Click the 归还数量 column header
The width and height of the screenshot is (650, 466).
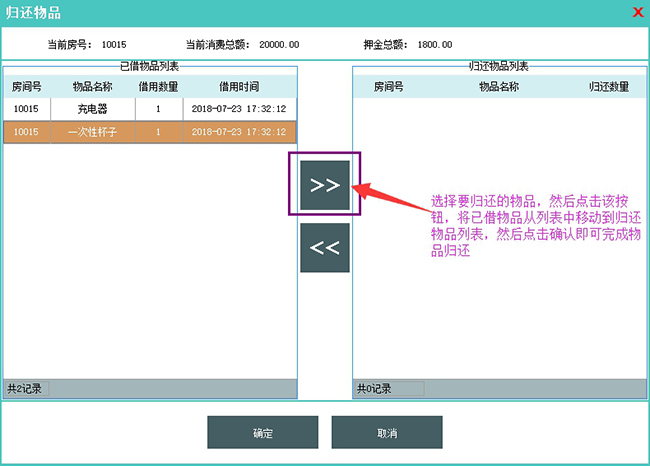click(x=608, y=87)
